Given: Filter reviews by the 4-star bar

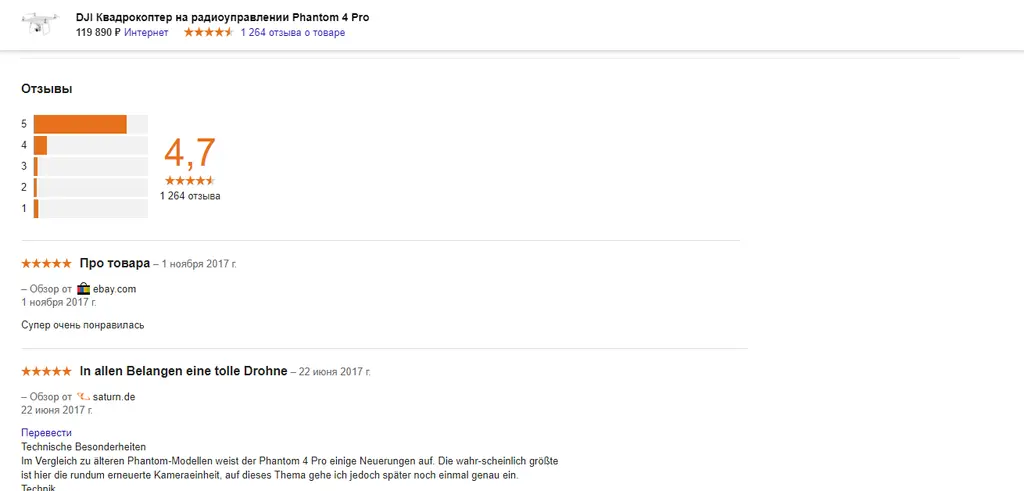Looking at the screenshot, I should [90, 145].
